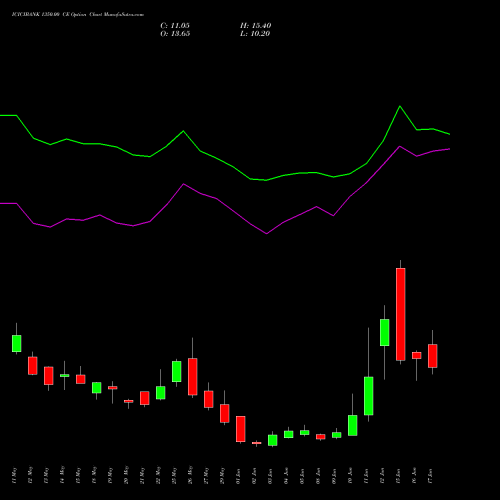Screen dimensions: 500x500
Task: Click the red candle above 13 May
Action: click(x=49, y=376)
